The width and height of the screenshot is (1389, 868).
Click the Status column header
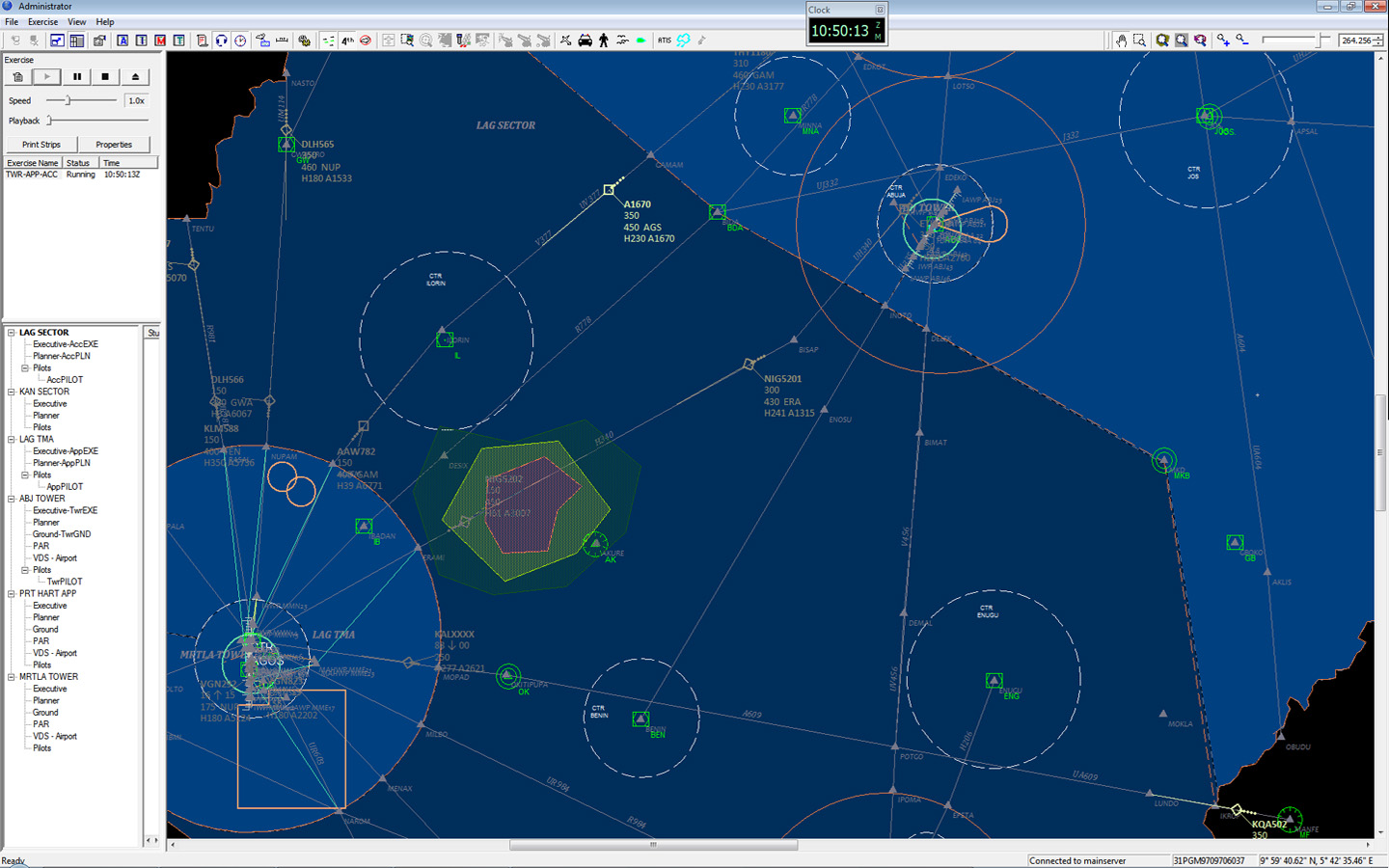(81, 163)
